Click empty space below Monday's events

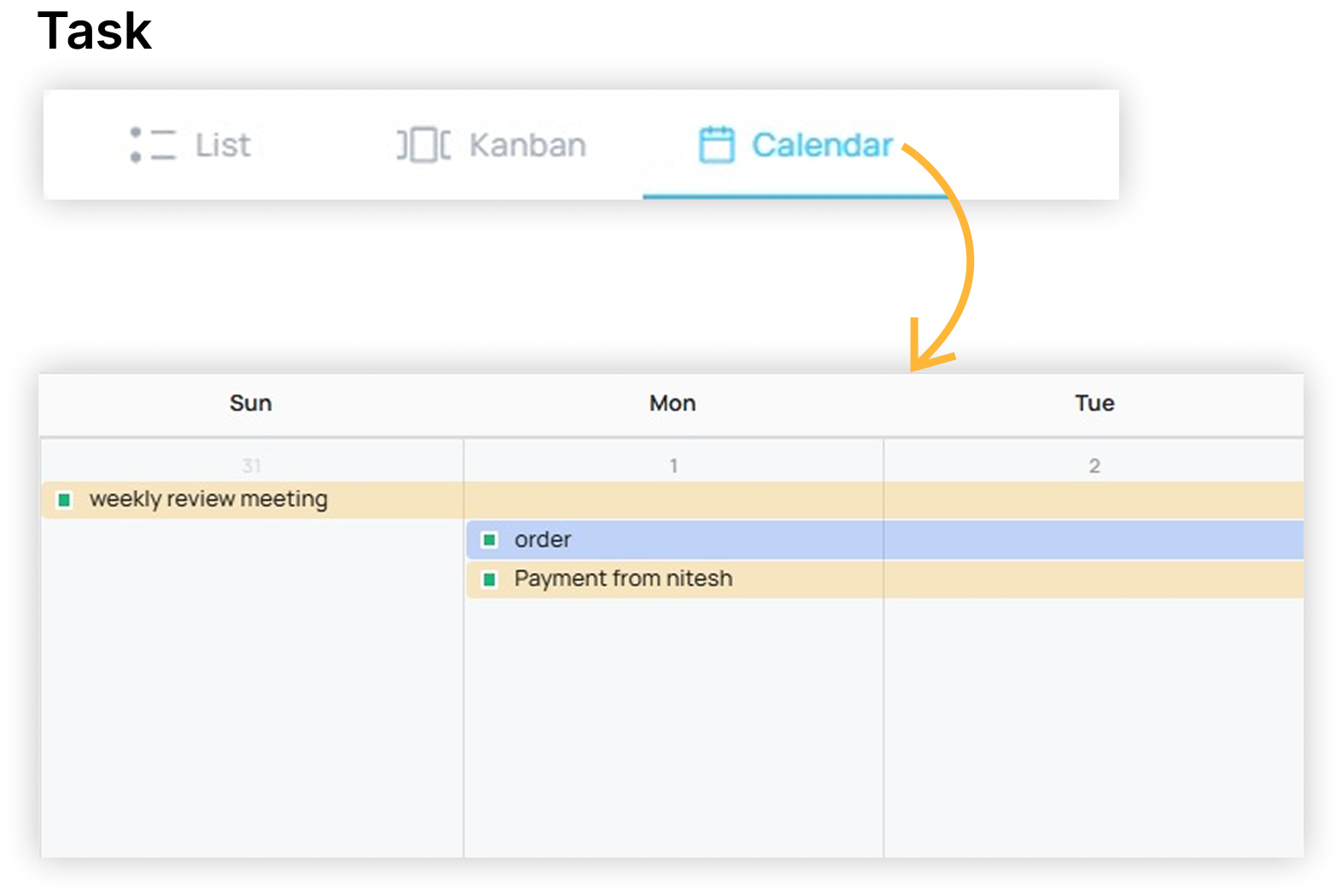[x=674, y=725]
